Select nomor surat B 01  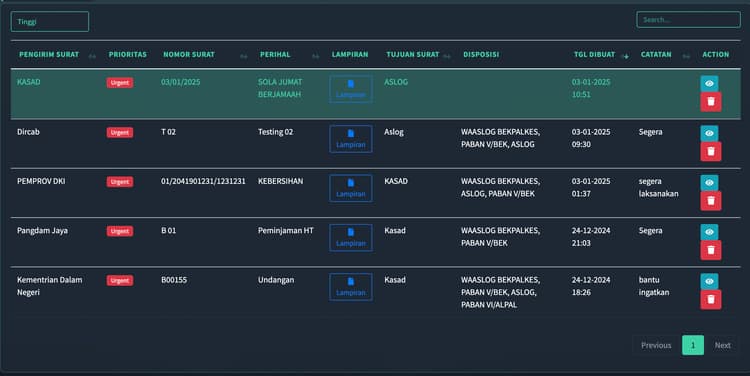pos(168,231)
